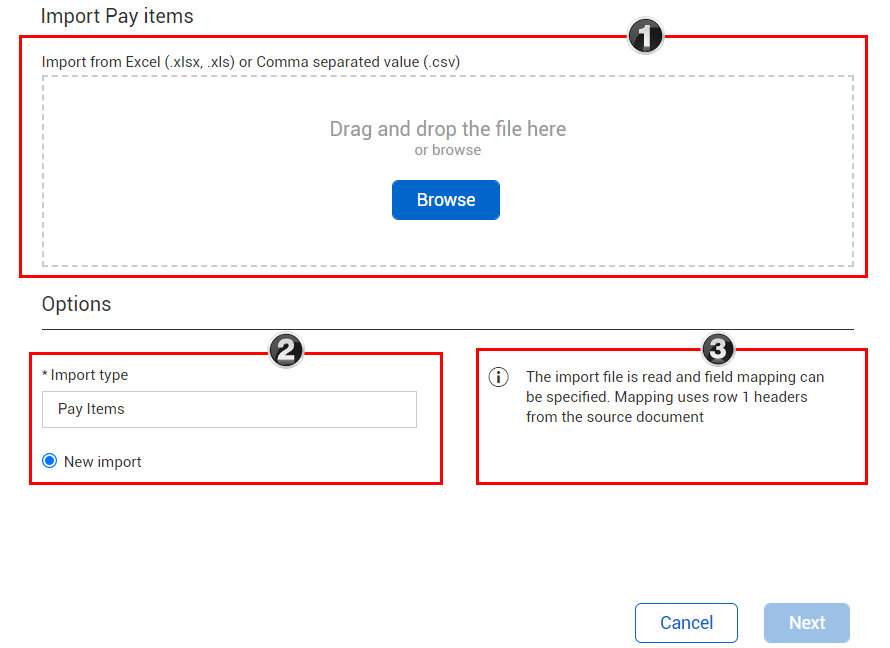Screen dimensions: 890x648
Task: Click the blue Browse button
Action: [445, 200]
